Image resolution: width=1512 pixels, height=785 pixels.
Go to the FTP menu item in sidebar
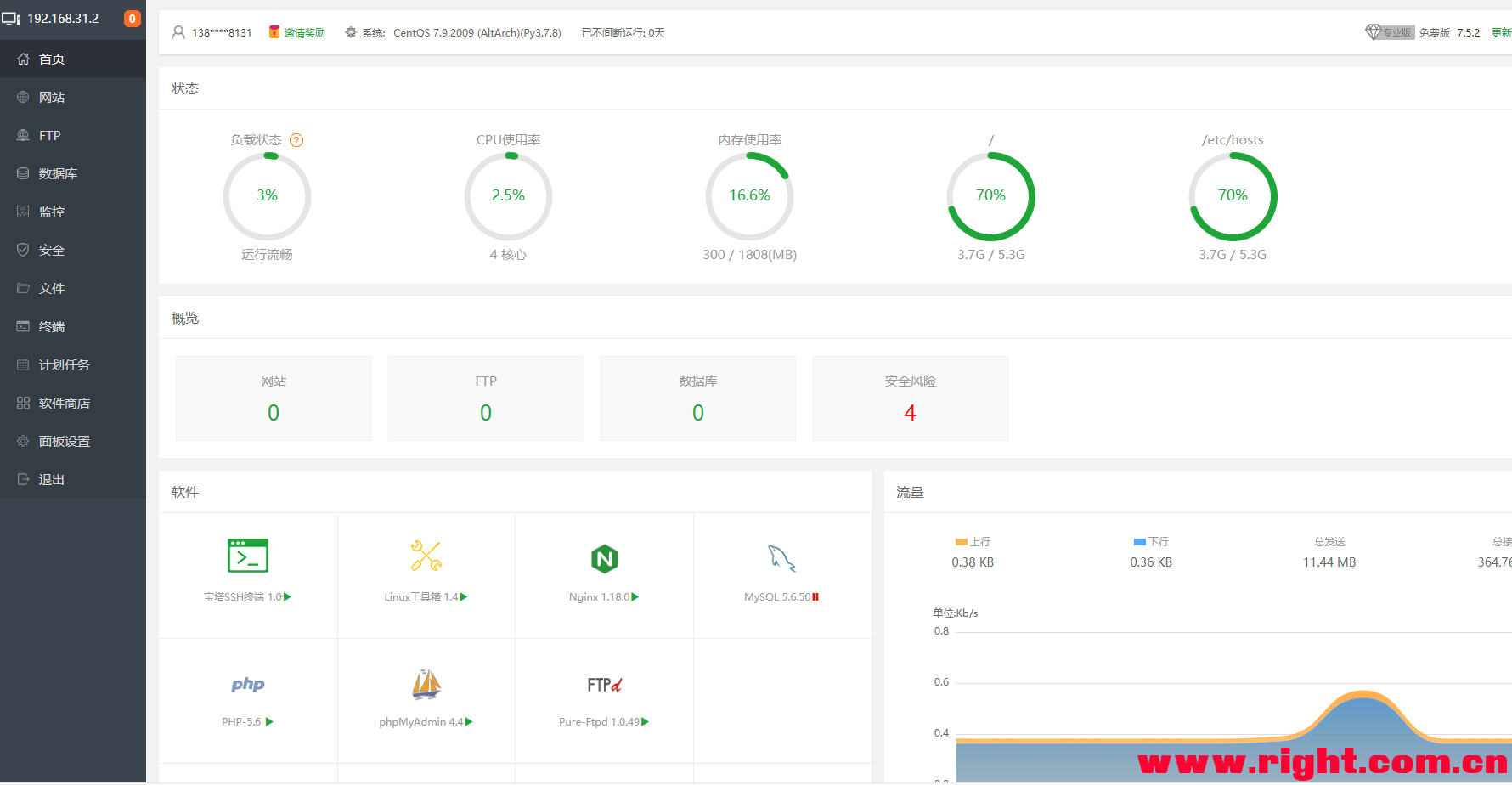(x=73, y=135)
